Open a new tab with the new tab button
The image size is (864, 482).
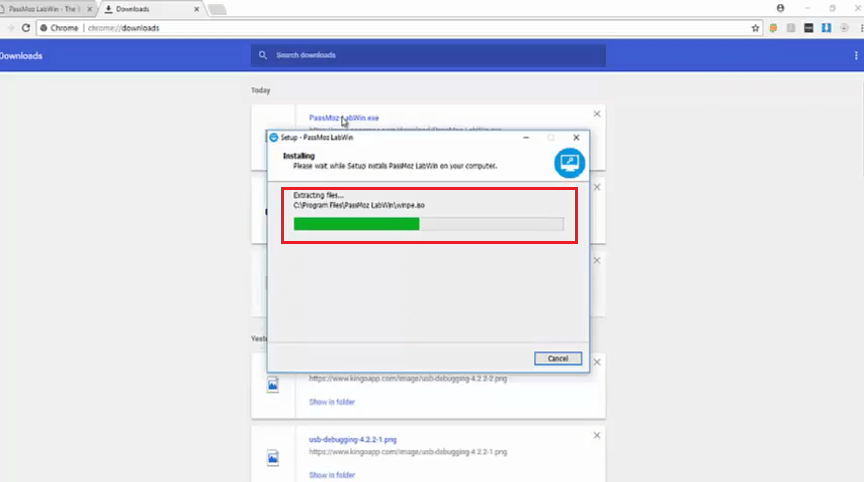pyautogui.click(x=217, y=9)
